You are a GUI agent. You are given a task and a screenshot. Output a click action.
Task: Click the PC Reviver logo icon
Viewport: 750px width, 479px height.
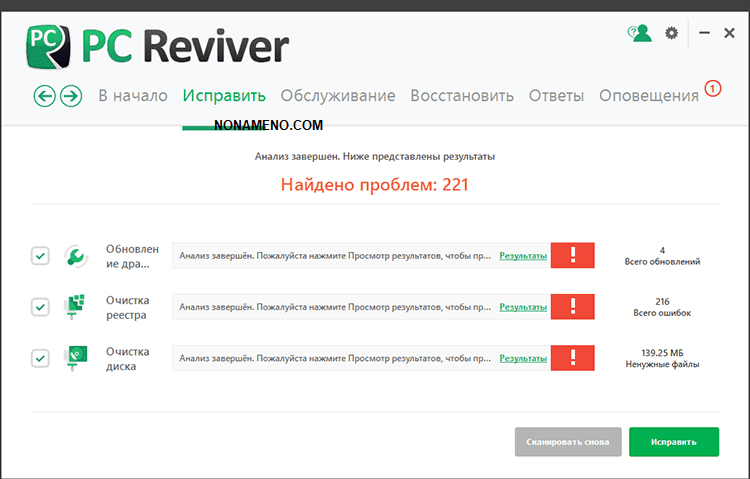point(47,45)
